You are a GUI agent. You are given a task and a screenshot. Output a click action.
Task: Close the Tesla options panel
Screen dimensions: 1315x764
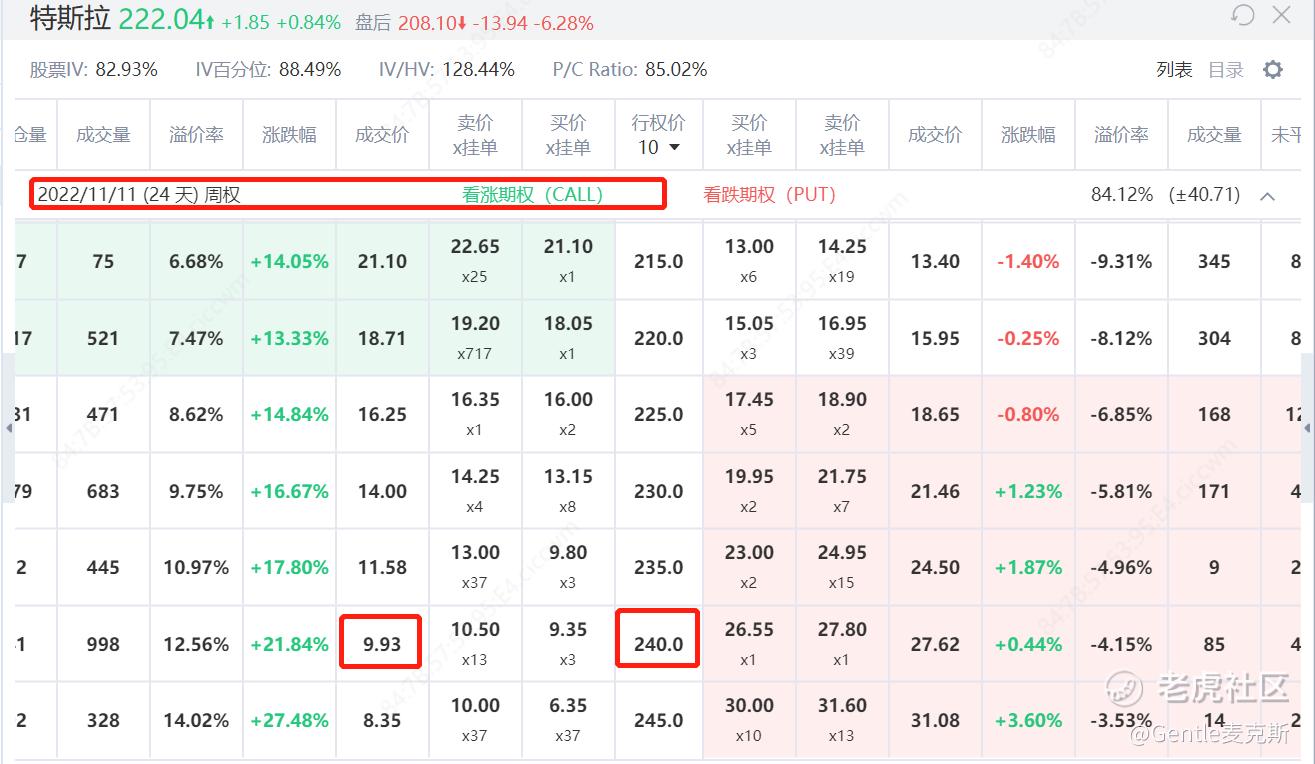pos(1281,15)
